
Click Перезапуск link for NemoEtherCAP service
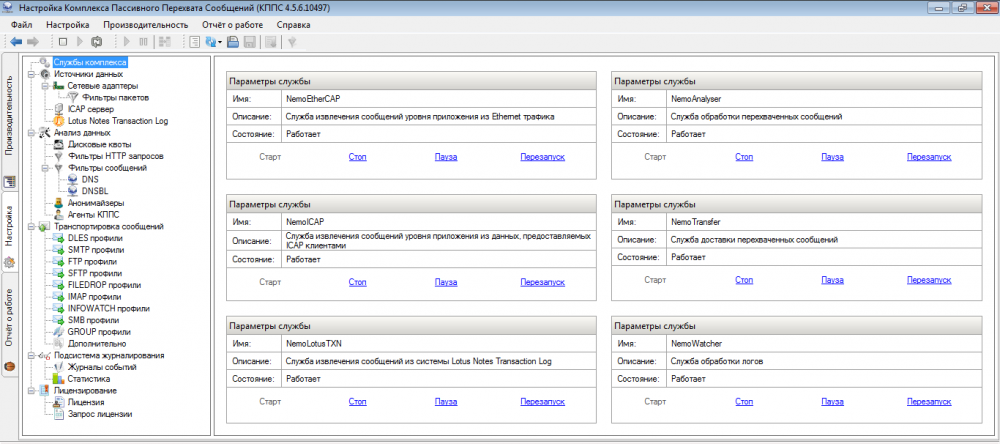click(543, 157)
